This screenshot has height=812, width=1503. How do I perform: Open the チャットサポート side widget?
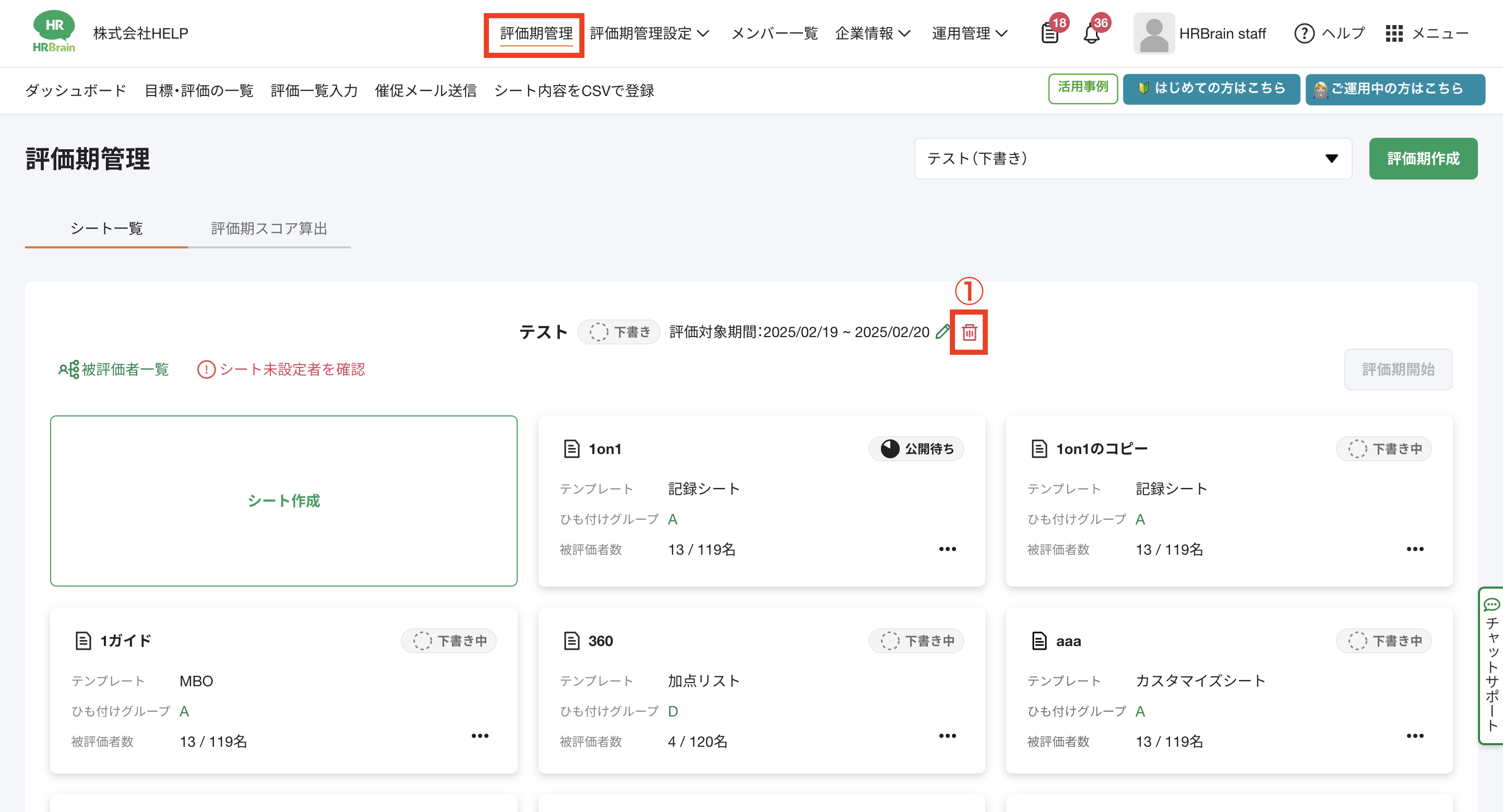(x=1492, y=665)
